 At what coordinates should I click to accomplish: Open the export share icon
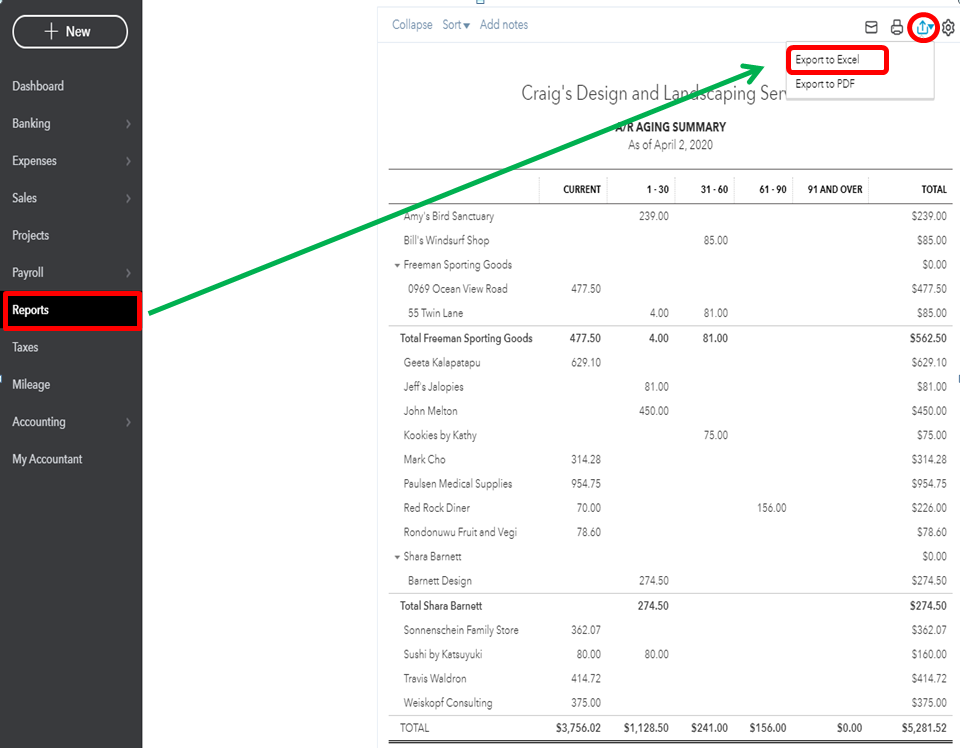(x=923, y=28)
